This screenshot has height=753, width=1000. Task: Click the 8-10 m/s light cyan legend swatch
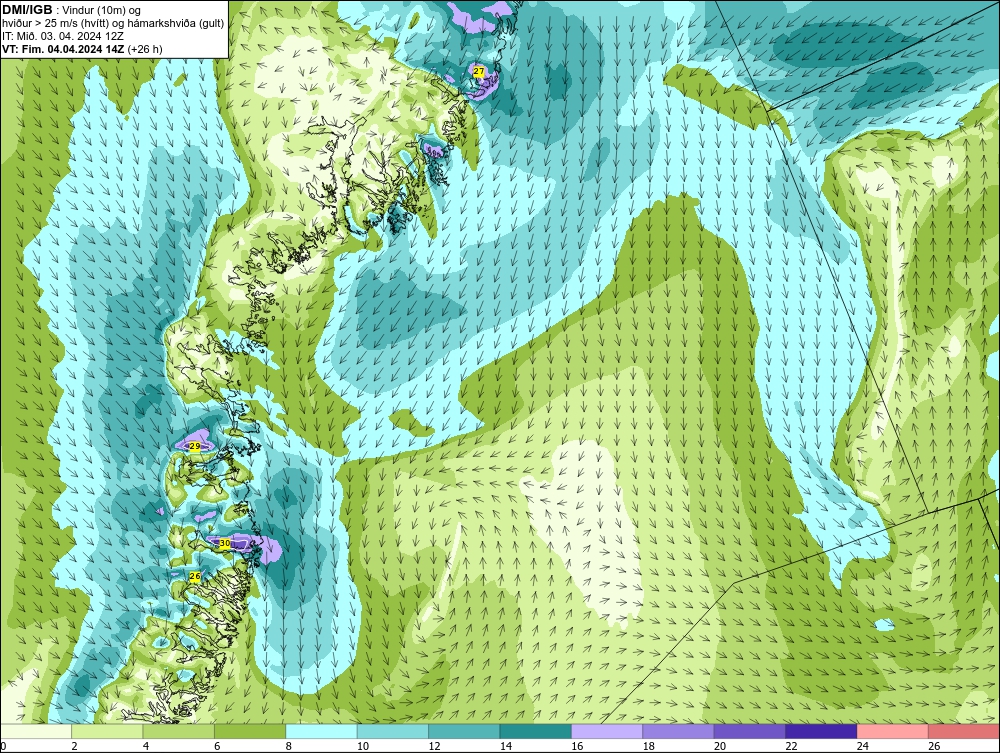[x=321, y=731]
